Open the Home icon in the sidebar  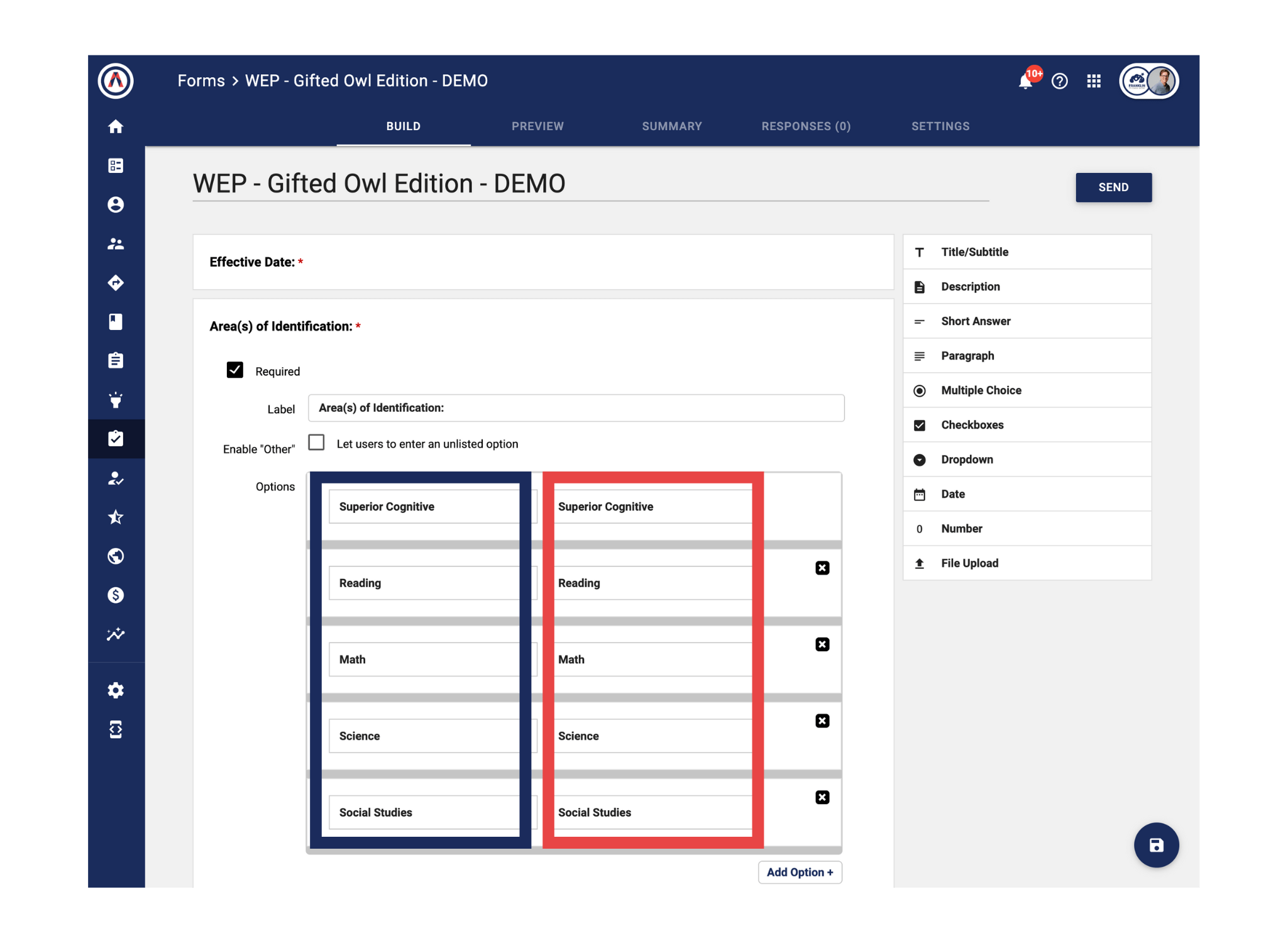(116, 126)
